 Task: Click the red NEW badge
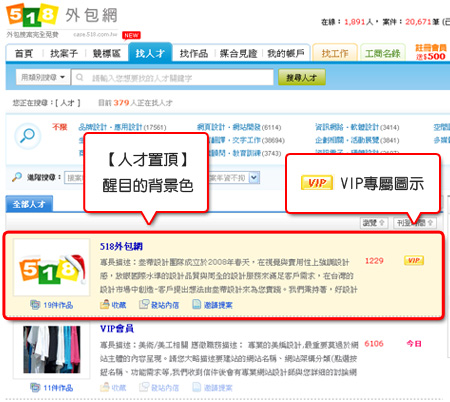tap(131, 35)
